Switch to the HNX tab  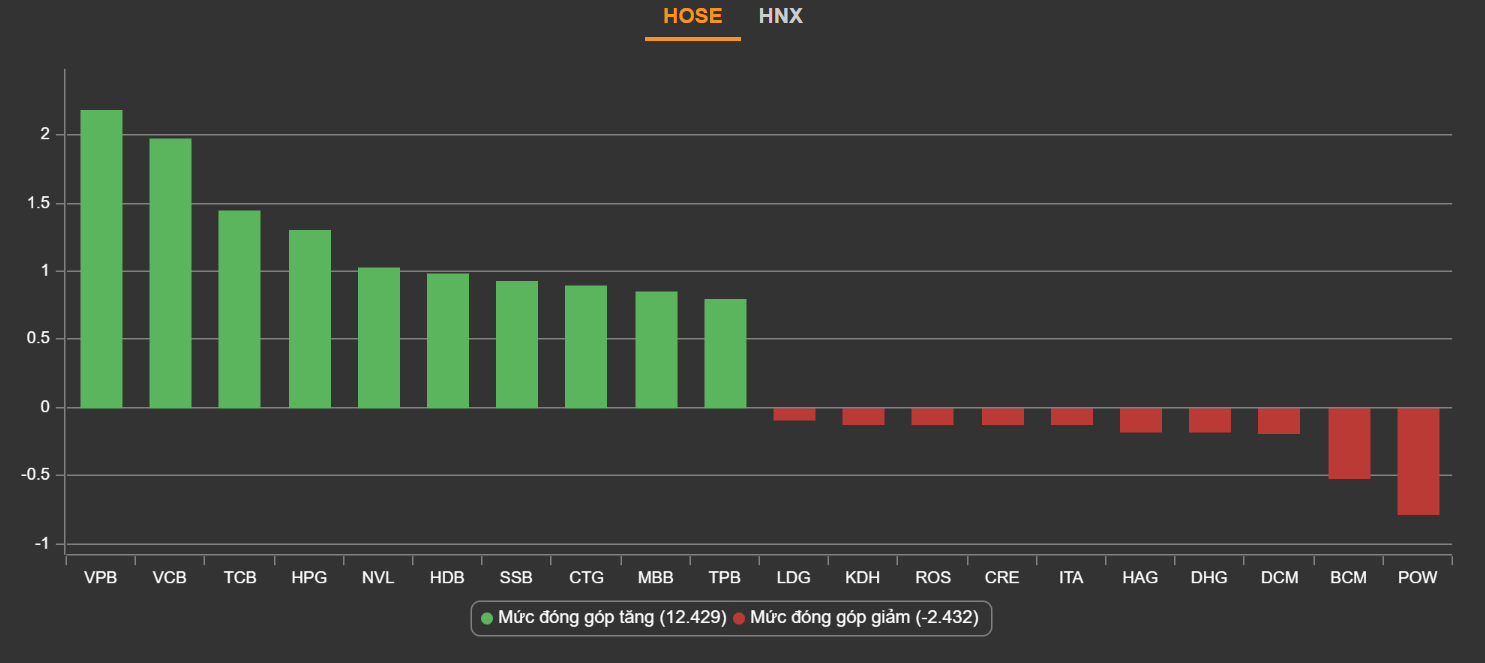(x=780, y=17)
